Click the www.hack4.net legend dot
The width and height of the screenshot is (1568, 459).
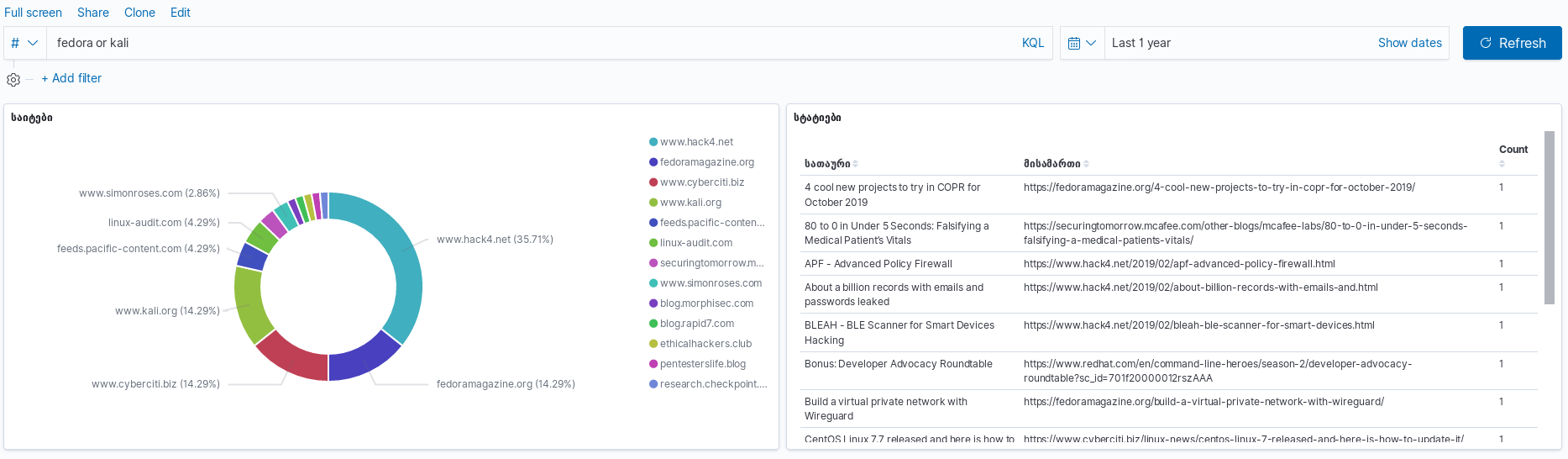point(653,142)
